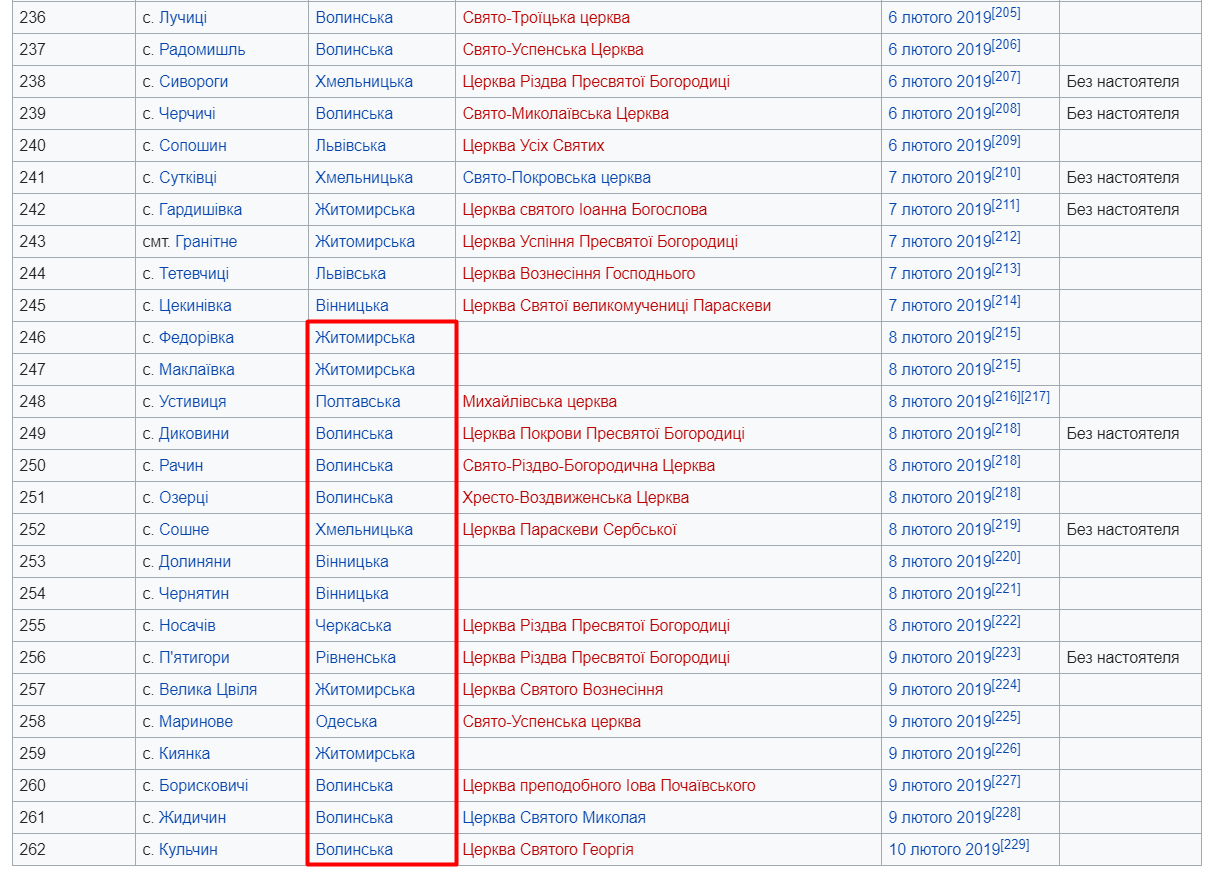Click the Одеська oblast link
Viewport: 1221px width, 880px height.
346,722
